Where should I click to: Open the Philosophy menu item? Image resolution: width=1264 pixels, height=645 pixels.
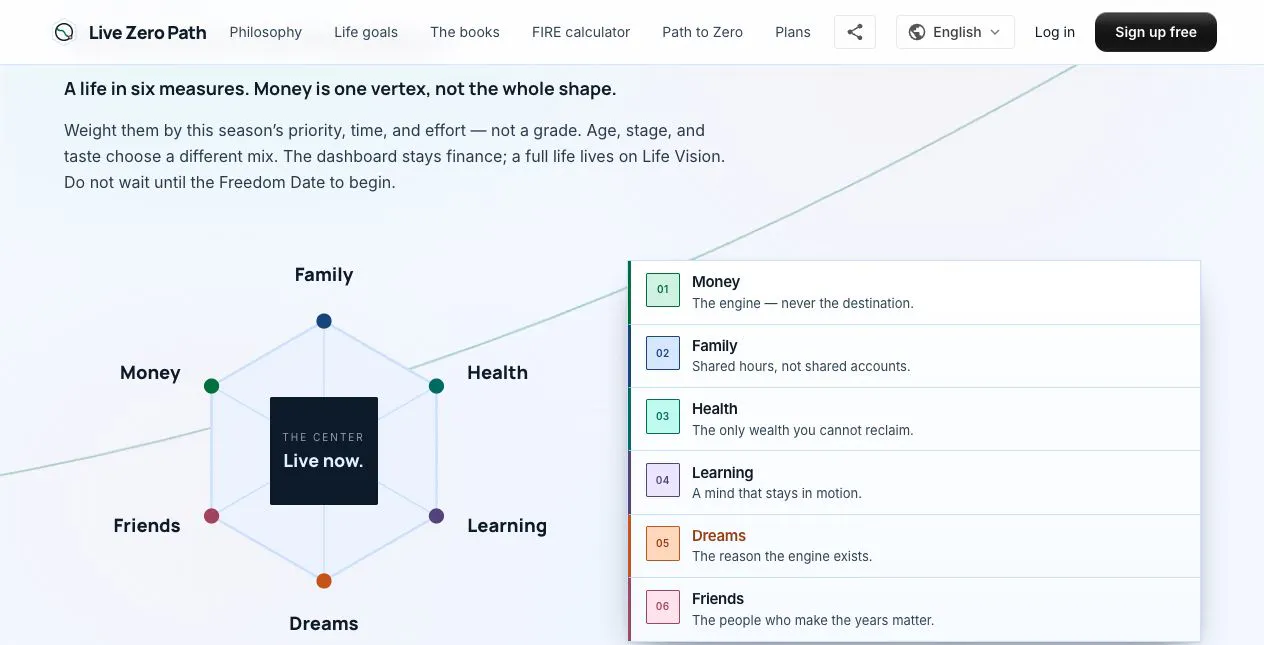click(x=266, y=32)
